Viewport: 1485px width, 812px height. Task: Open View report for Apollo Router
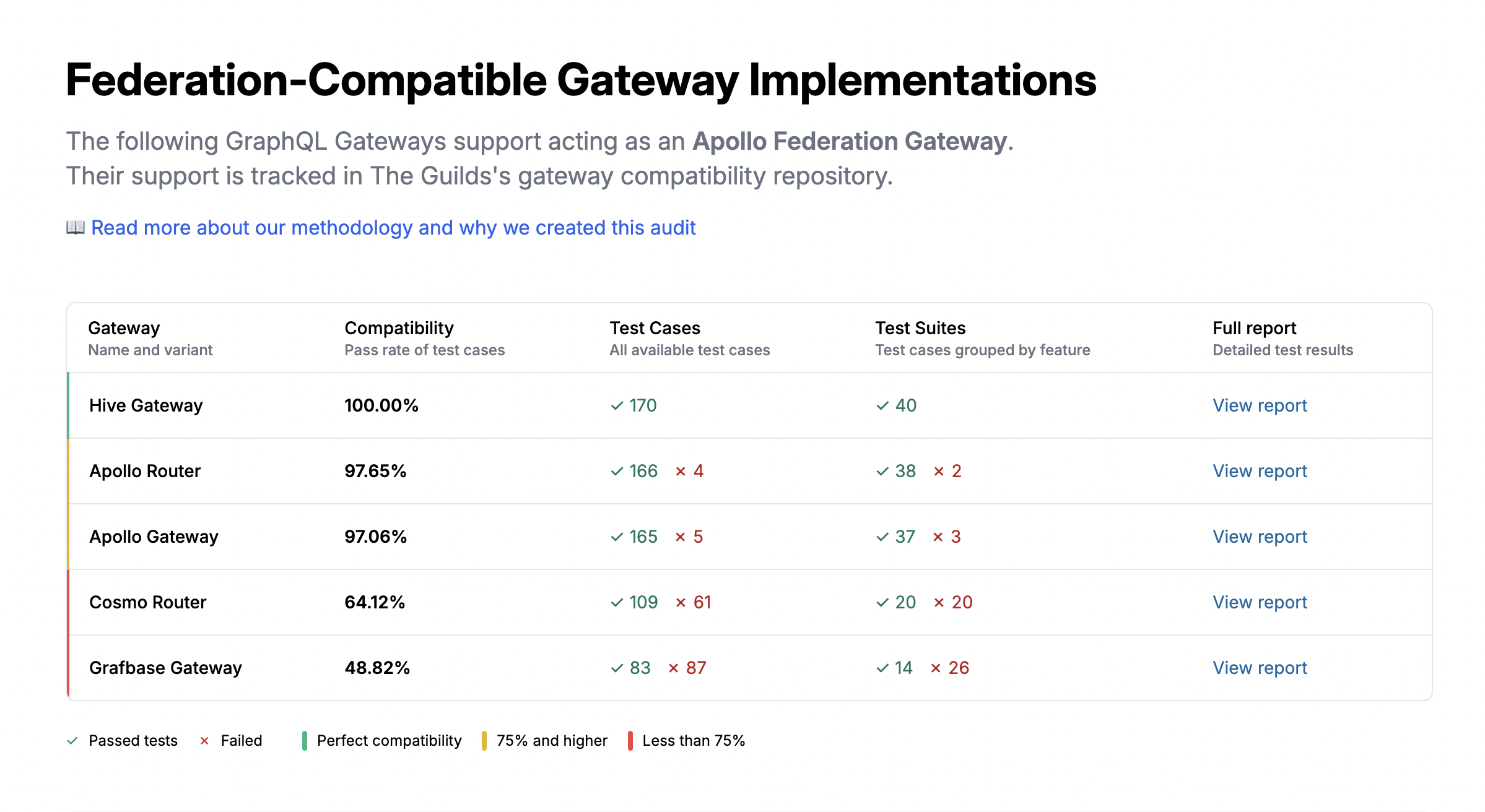pos(1260,472)
